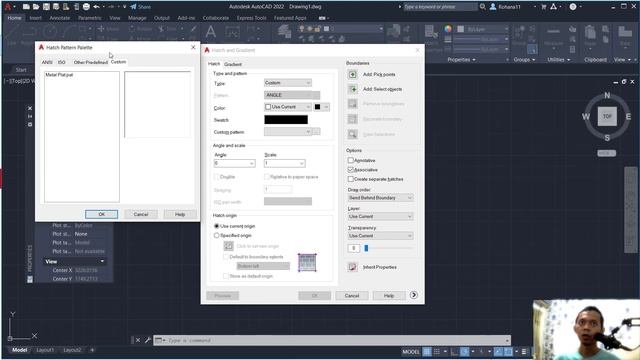Click Cancel in Hatch Pattern Palette

(x=141, y=214)
